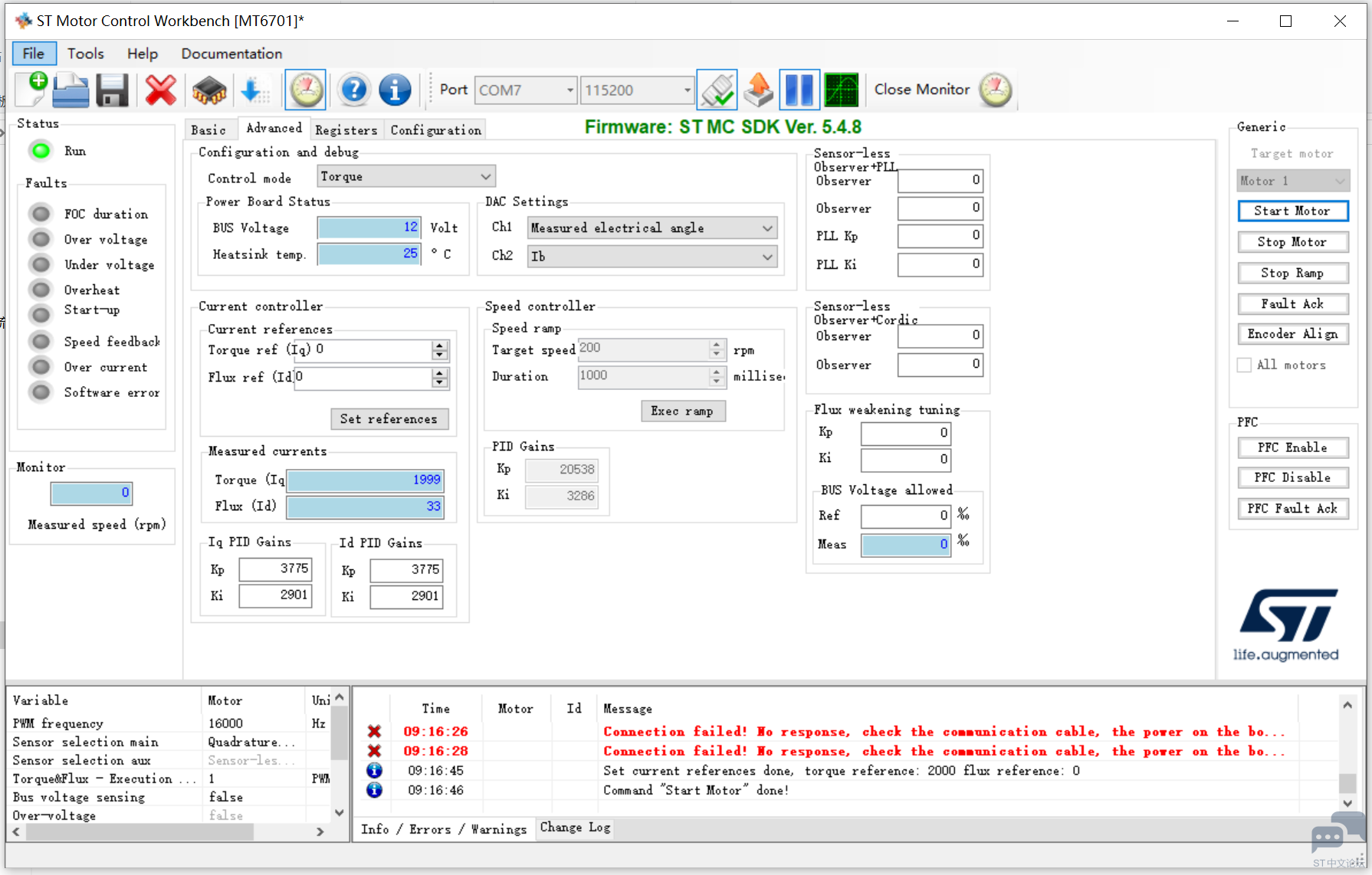The width and height of the screenshot is (1372, 875).
Task: Open the File menu
Action: (x=34, y=53)
